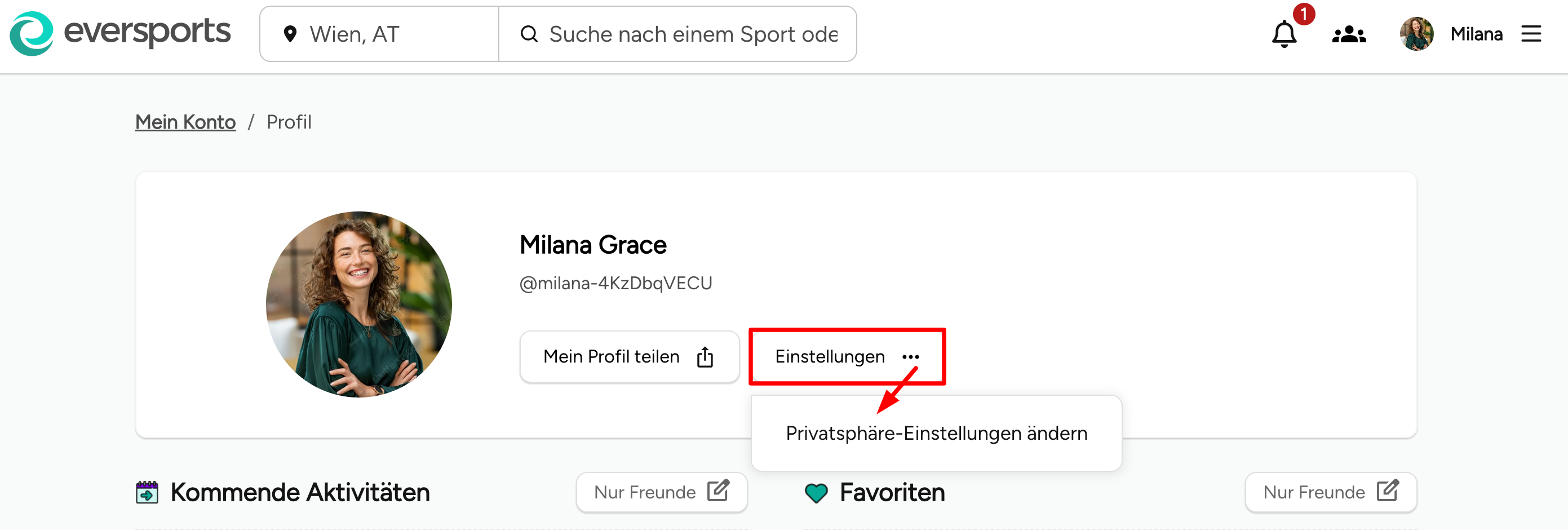Click the share icon on Mein Profil teilen
This screenshot has width=1568, height=530.
pos(705,357)
